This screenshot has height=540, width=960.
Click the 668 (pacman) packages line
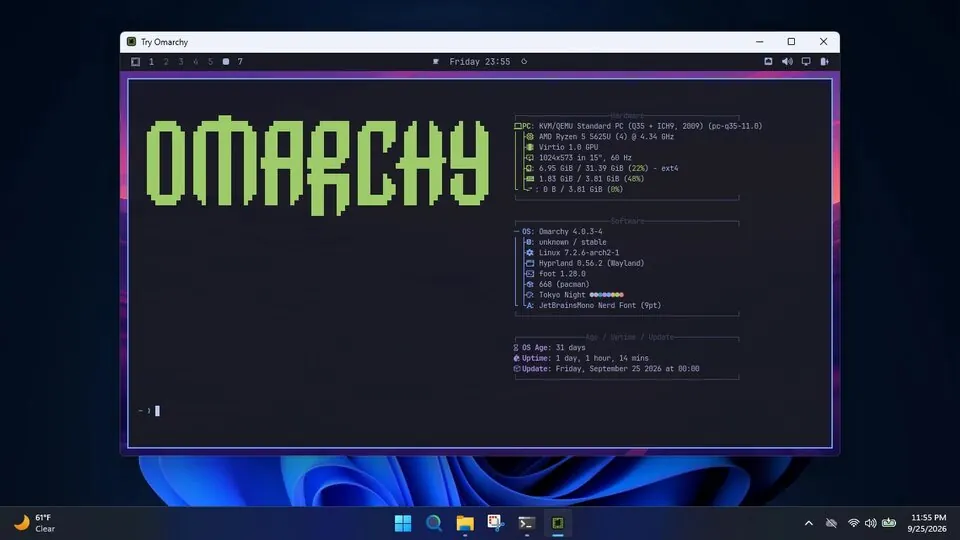coord(558,284)
